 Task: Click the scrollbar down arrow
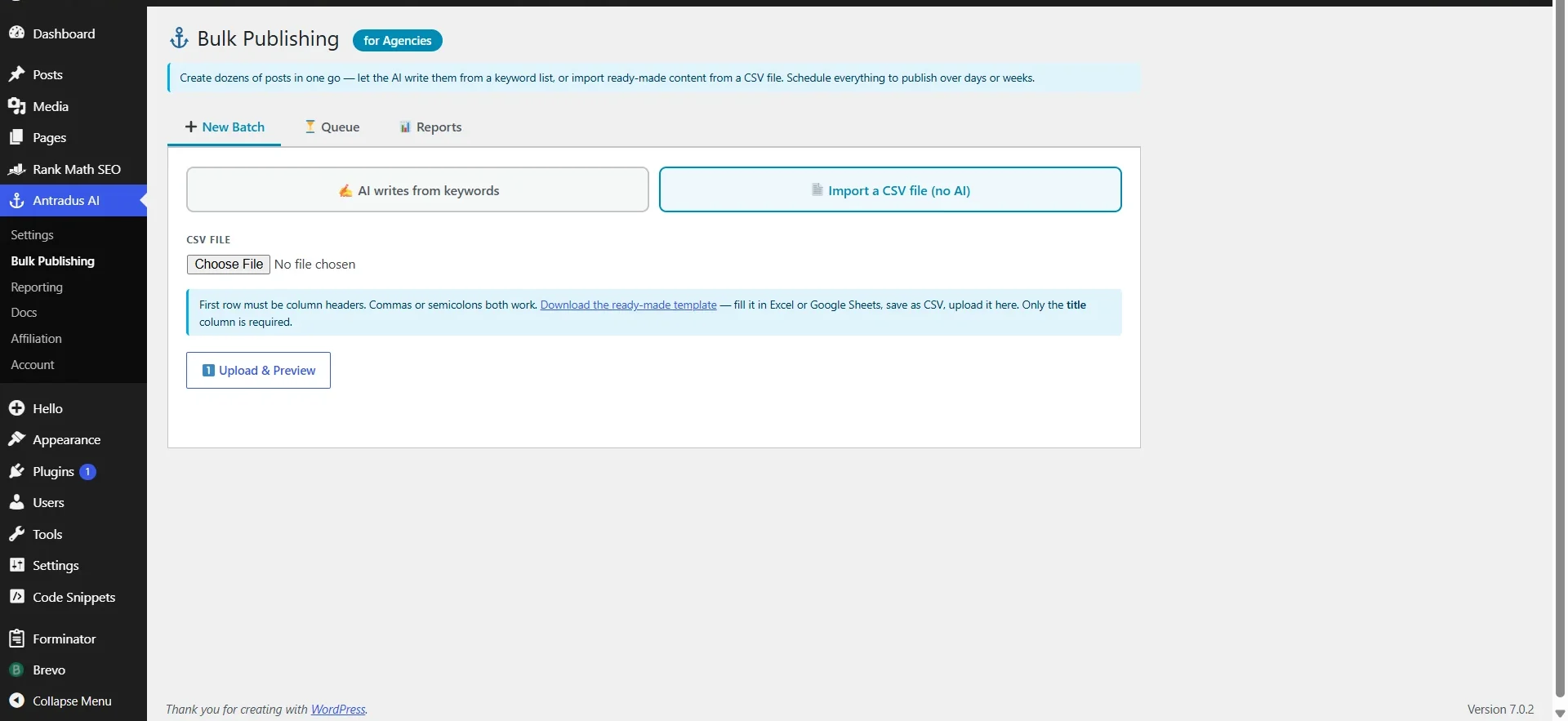(1560, 714)
